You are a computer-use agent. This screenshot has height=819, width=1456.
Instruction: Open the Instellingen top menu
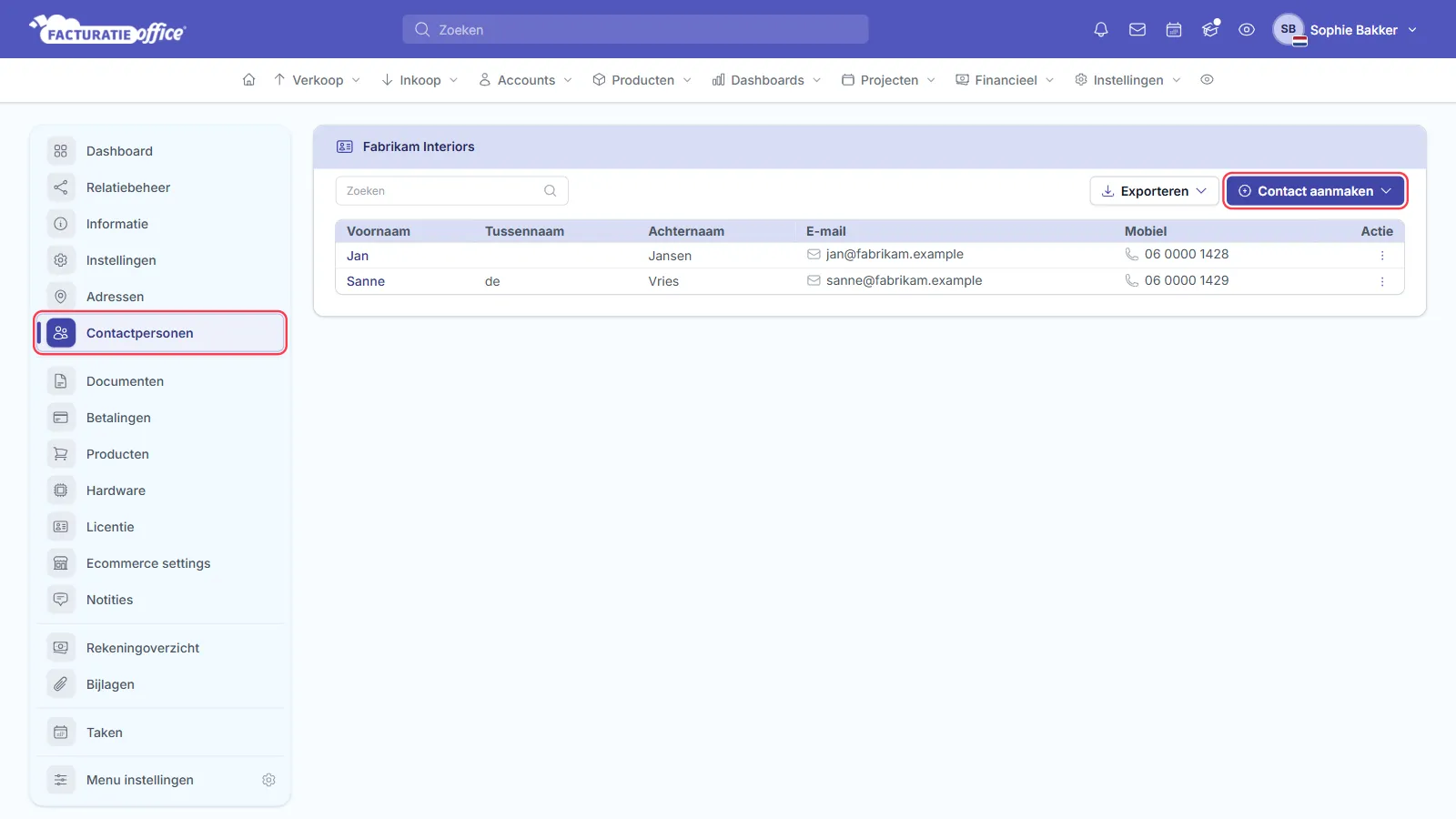click(x=1128, y=80)
